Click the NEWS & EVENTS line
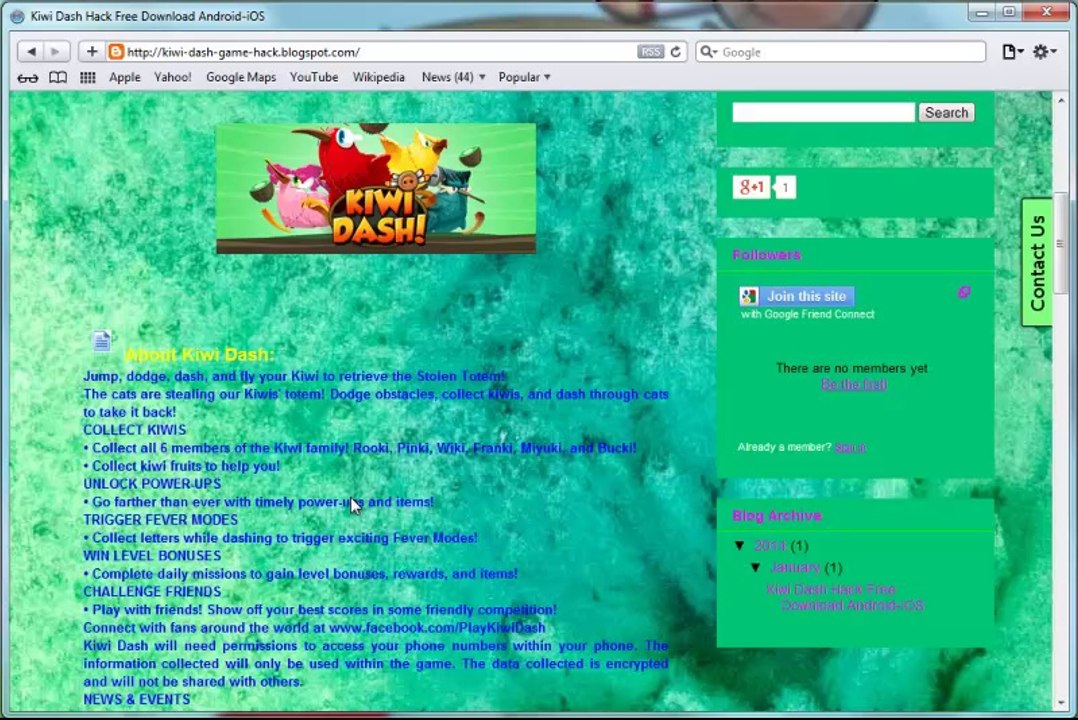Screen dimensions: 1078x720 137,699
